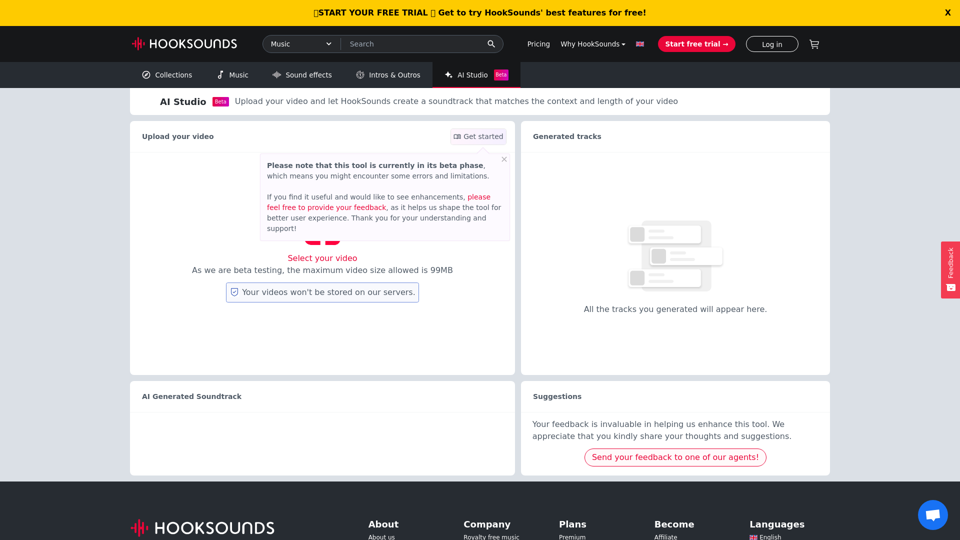This screenshot has width=960, height=540.
Task: Go to Intros & Outros tab
Action: pyautogui.click(x=388, y=75)
